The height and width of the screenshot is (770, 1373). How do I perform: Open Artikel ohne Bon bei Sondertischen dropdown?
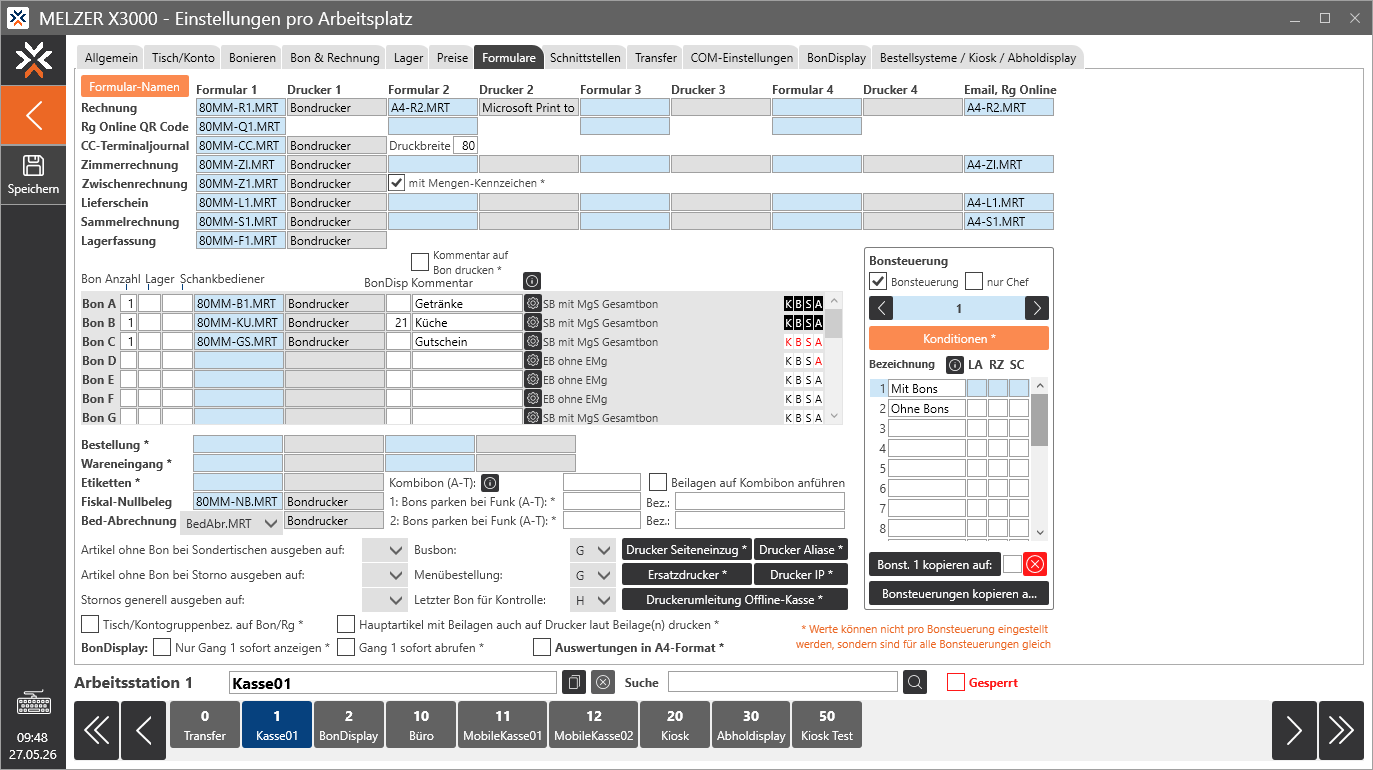point(385,550)
